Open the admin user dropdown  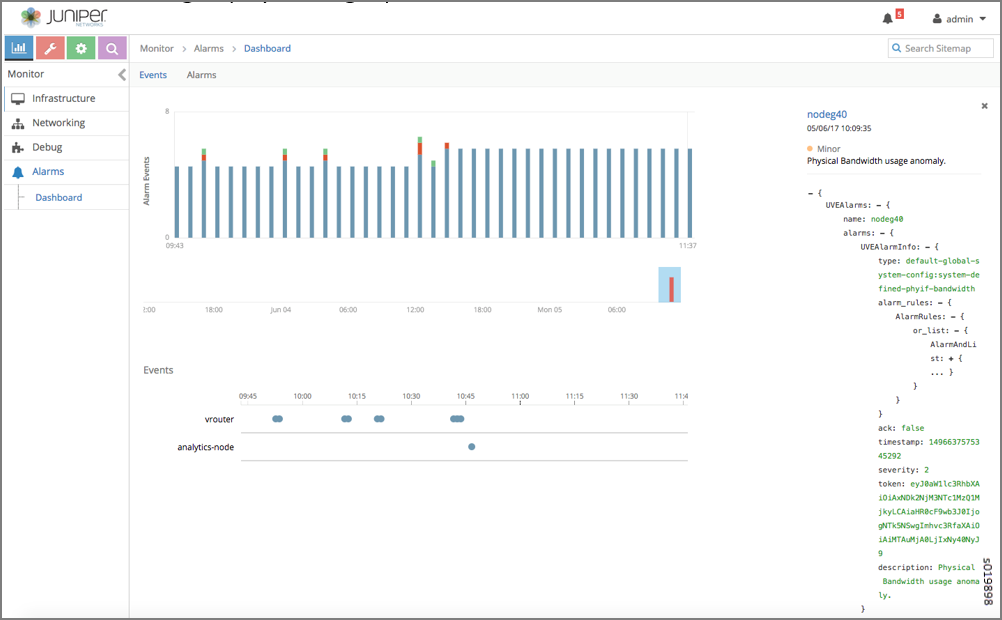(958, 19)
